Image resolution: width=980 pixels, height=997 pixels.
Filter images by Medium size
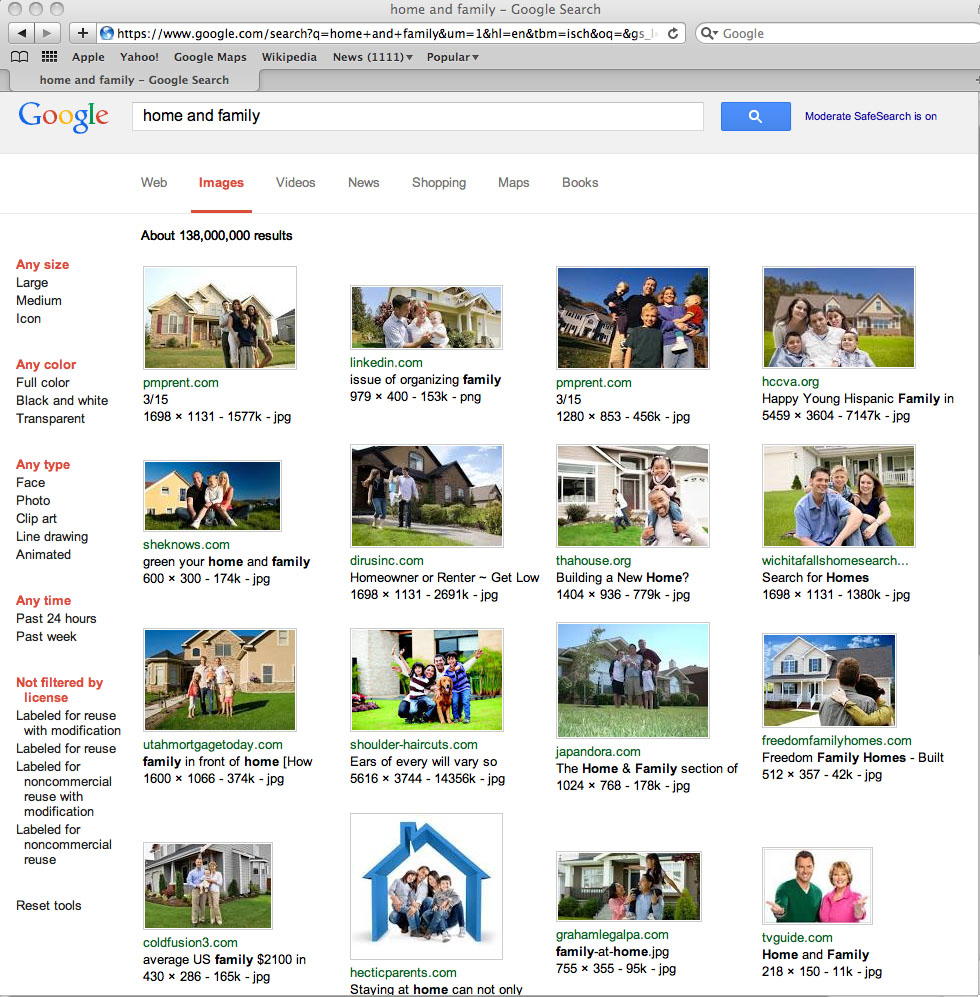39,300
